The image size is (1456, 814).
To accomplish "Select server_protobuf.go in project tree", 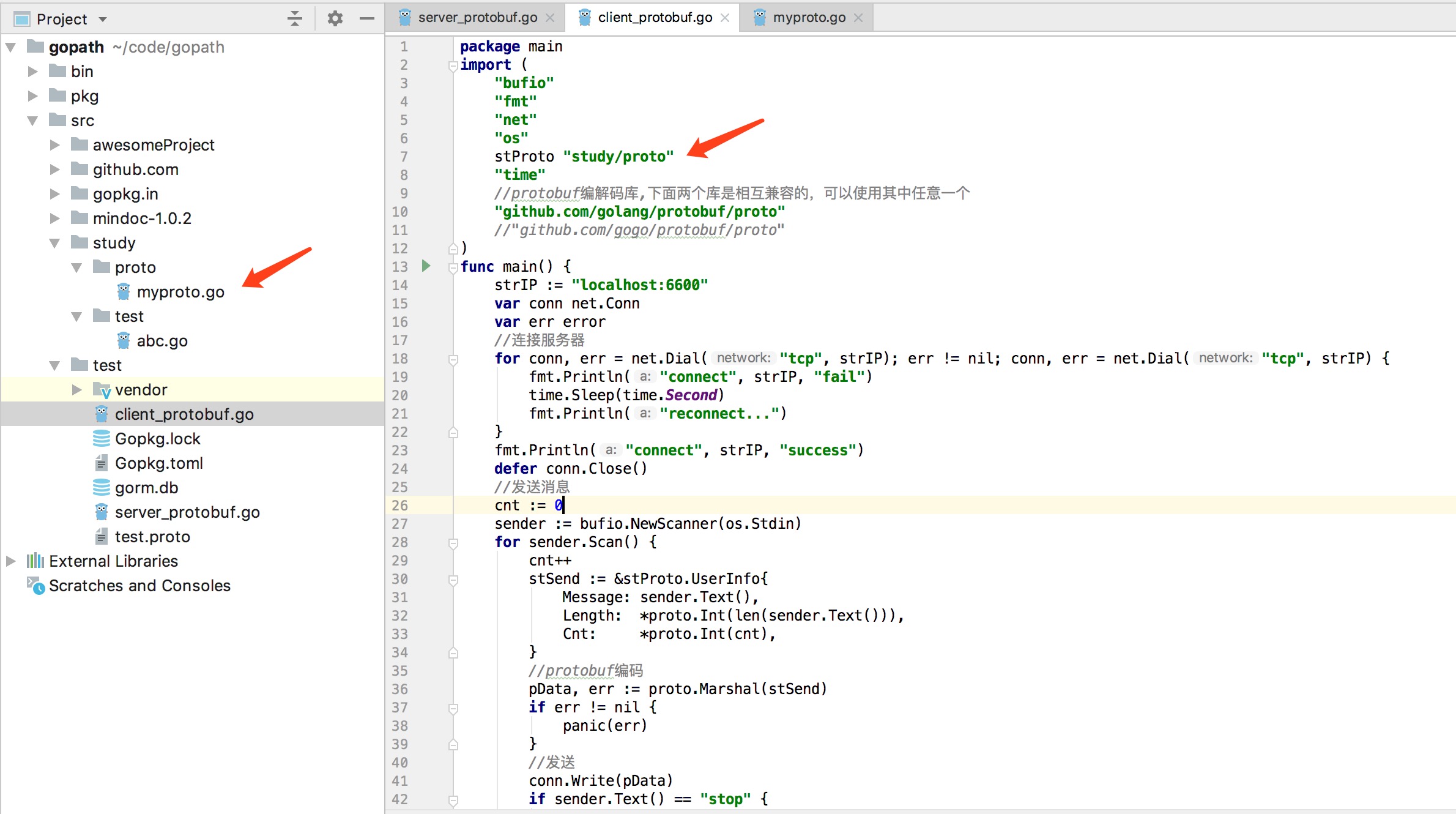I will tap(187, 512).
